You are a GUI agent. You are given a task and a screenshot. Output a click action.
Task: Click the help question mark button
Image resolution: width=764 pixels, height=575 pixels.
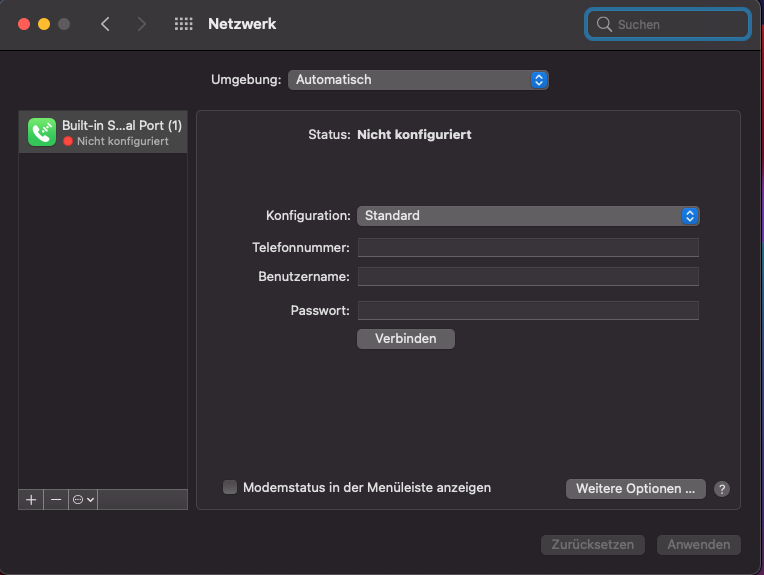[722, 489]
